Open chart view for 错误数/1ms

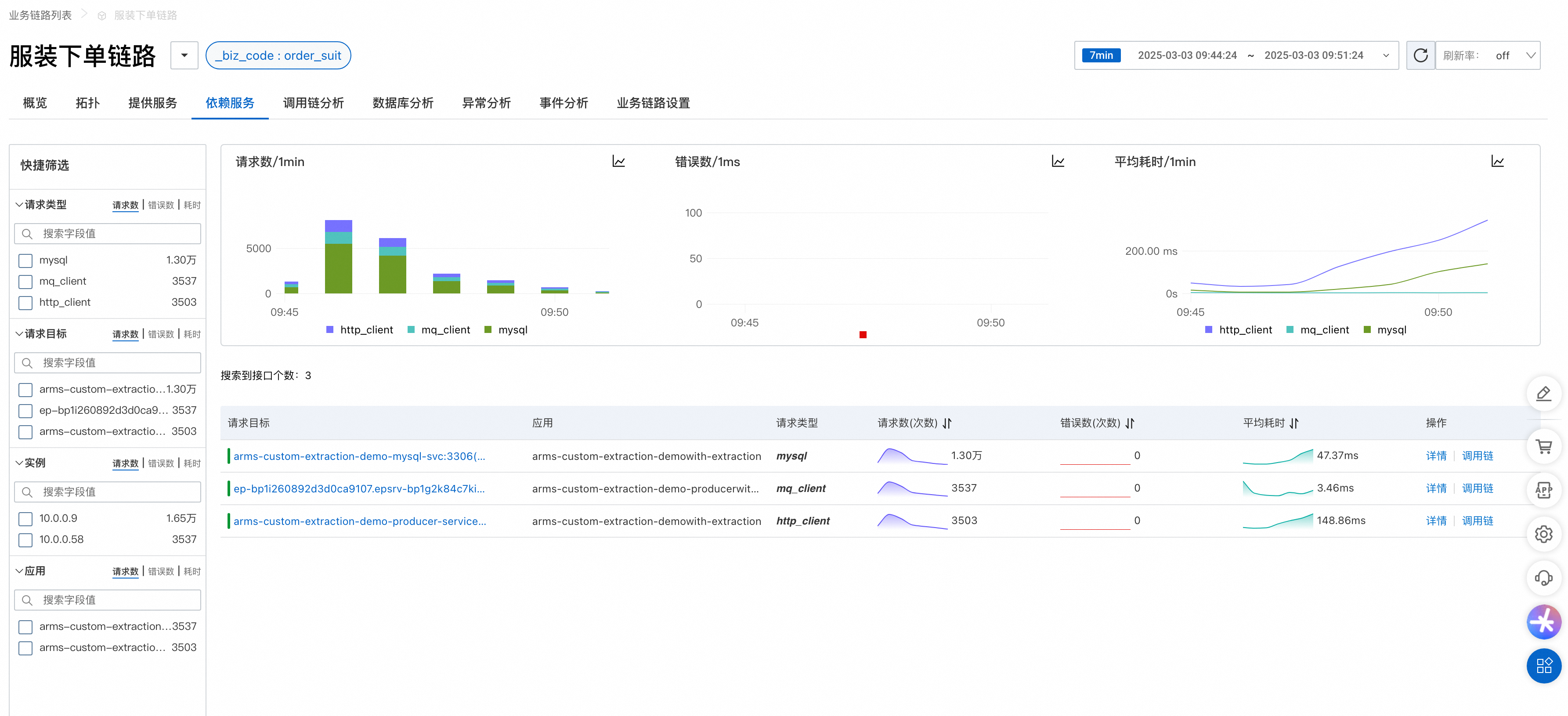[1058, 161]
